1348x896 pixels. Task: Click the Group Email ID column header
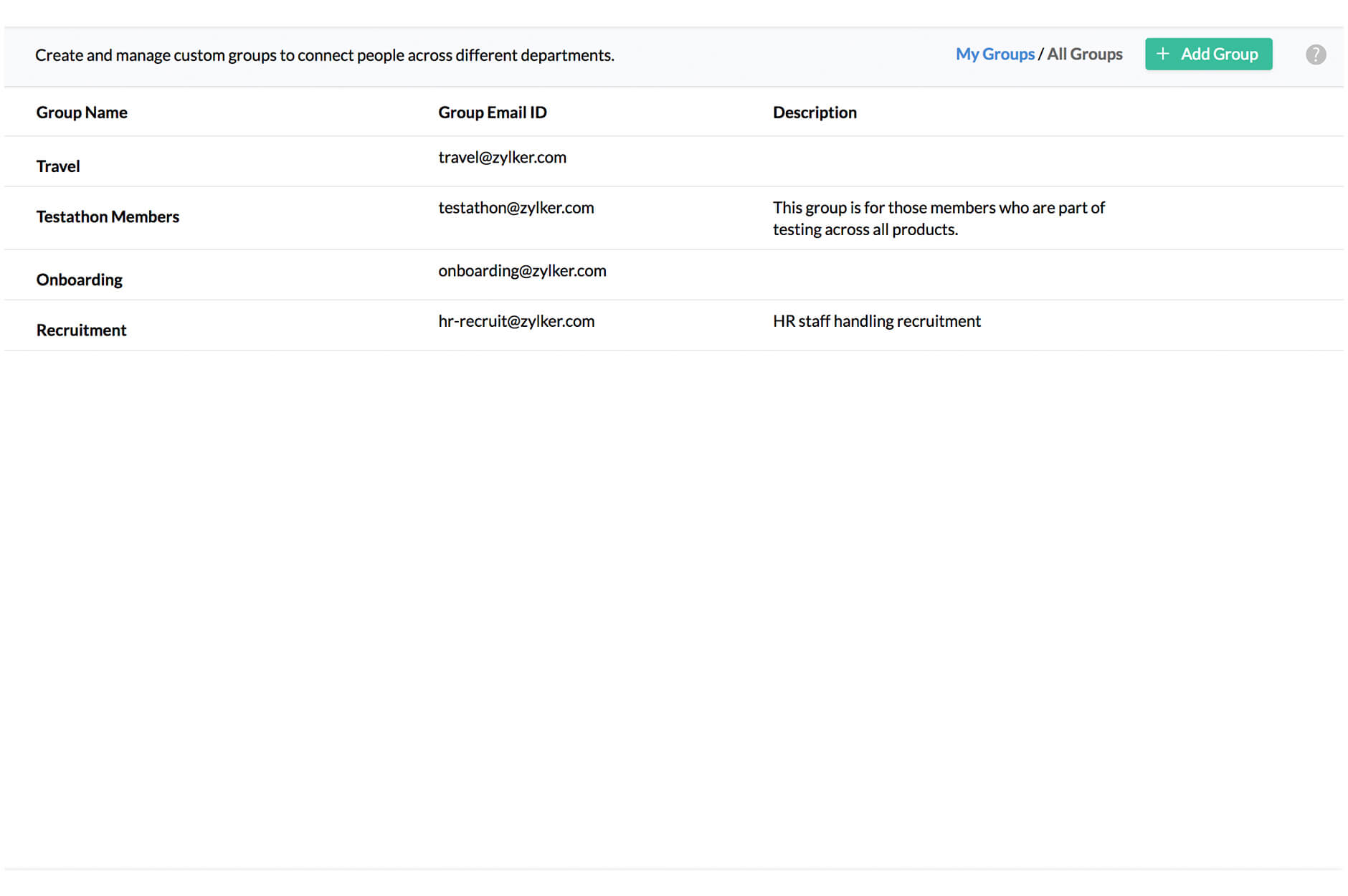pyautogui.click(x=492, y=112)
